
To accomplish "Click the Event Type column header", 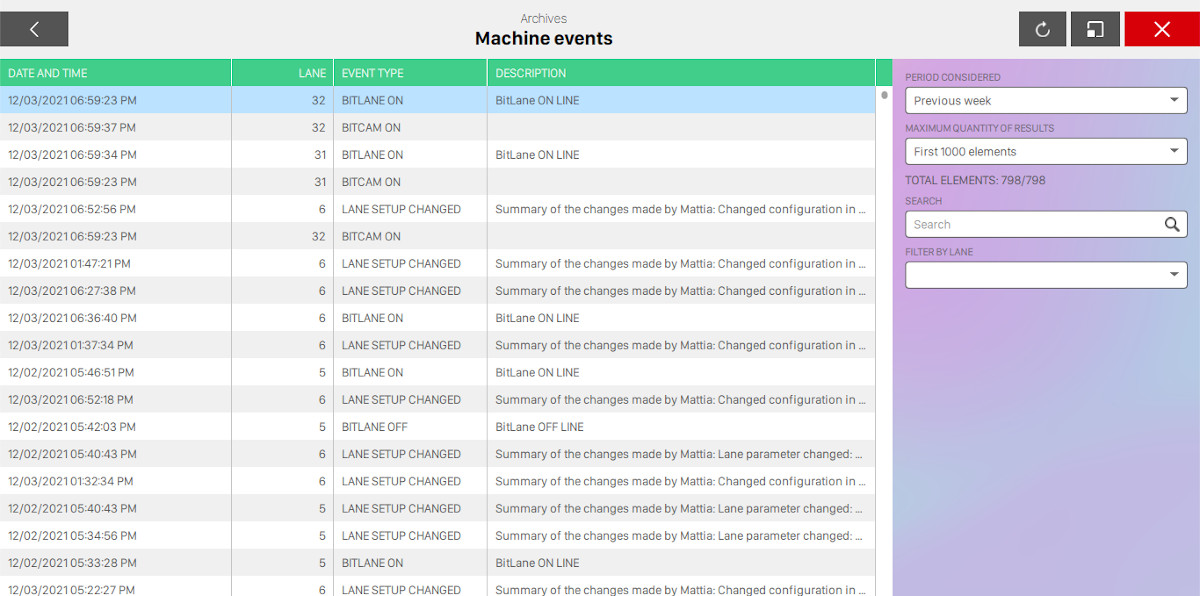I will (x=410, y=73).
